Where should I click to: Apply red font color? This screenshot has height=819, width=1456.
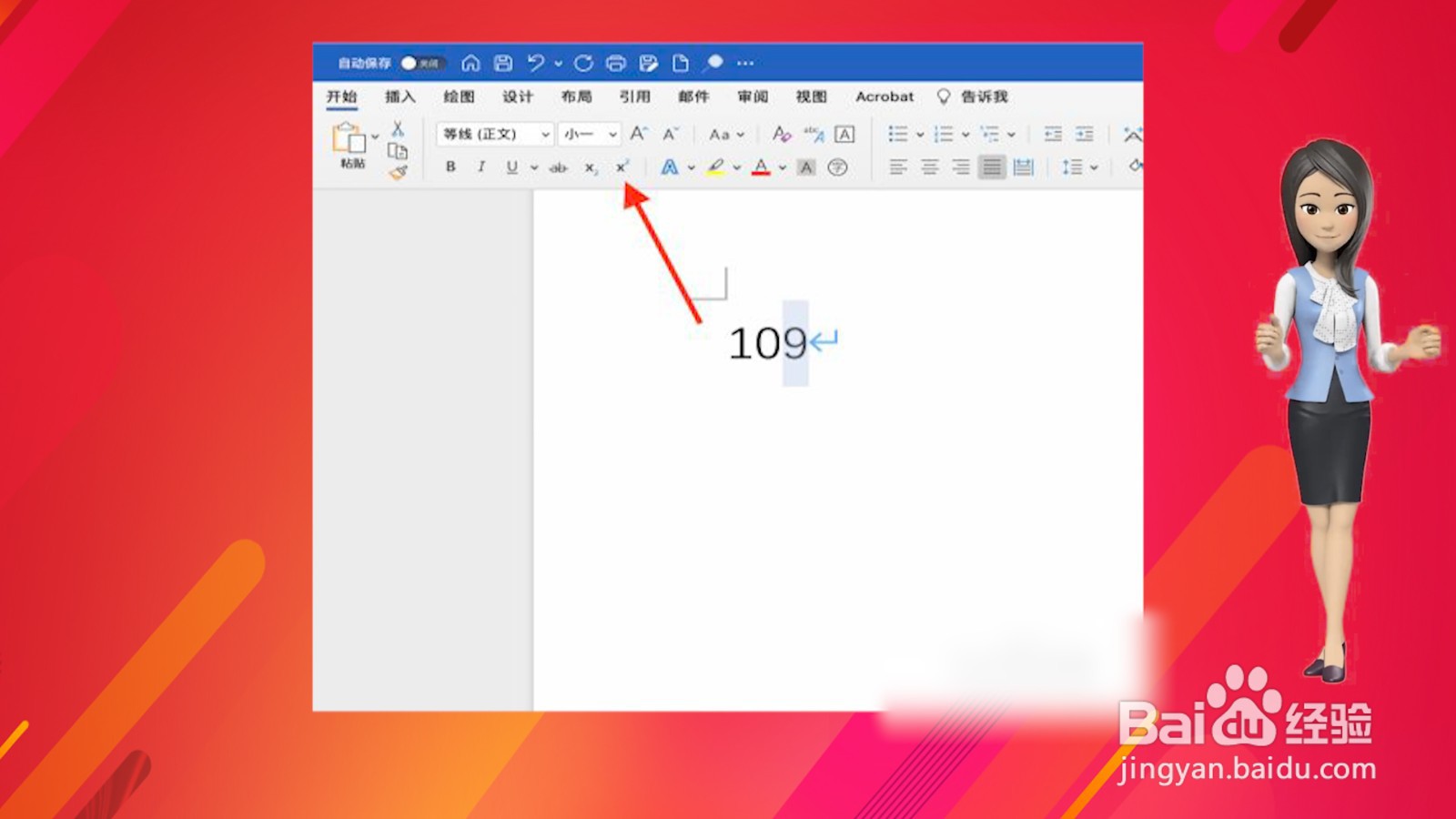tap(762, 167)
